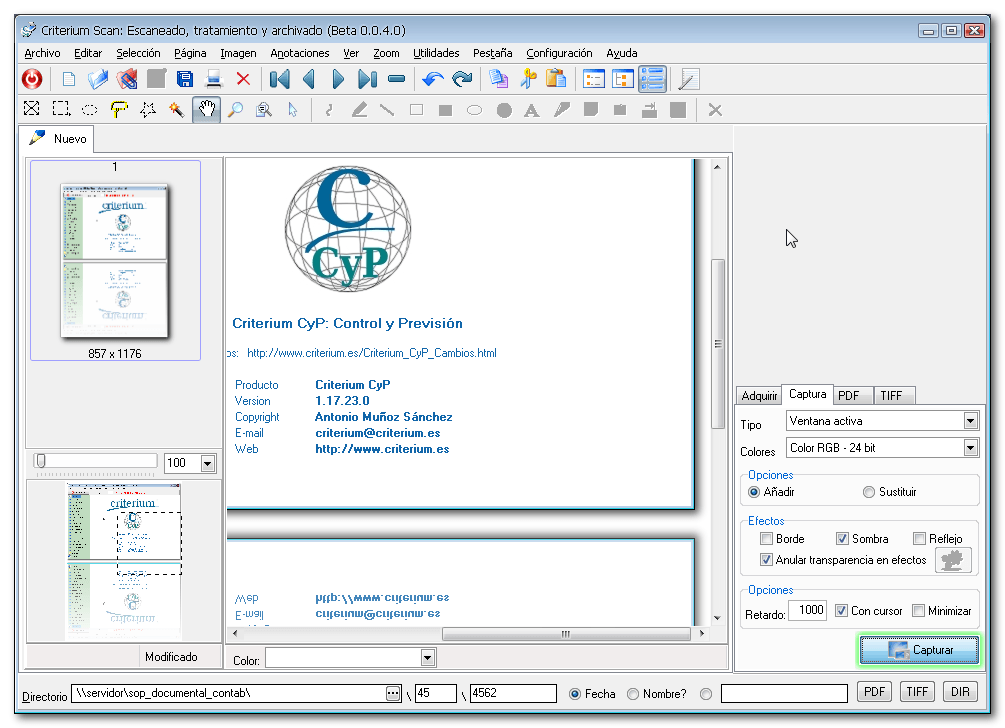Open a file with the folder icon
This screenshot has height=728, width=1005.
(98, 79)
